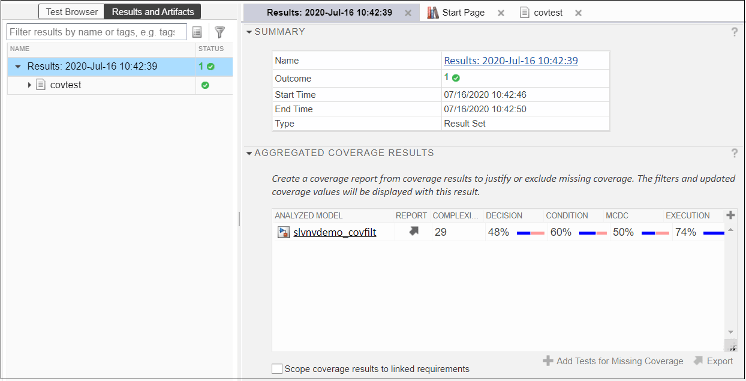Screen dimensions: 746x381
Task: Click Execution 74% coverage bar
Action: [x=714, y=233]
